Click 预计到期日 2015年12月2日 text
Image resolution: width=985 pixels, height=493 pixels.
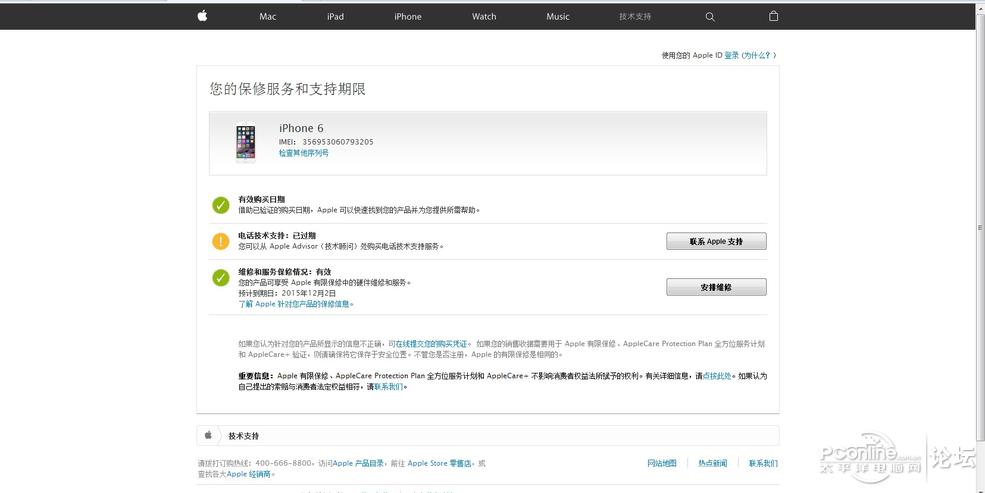pyautogui.click(x=287, y=293)
